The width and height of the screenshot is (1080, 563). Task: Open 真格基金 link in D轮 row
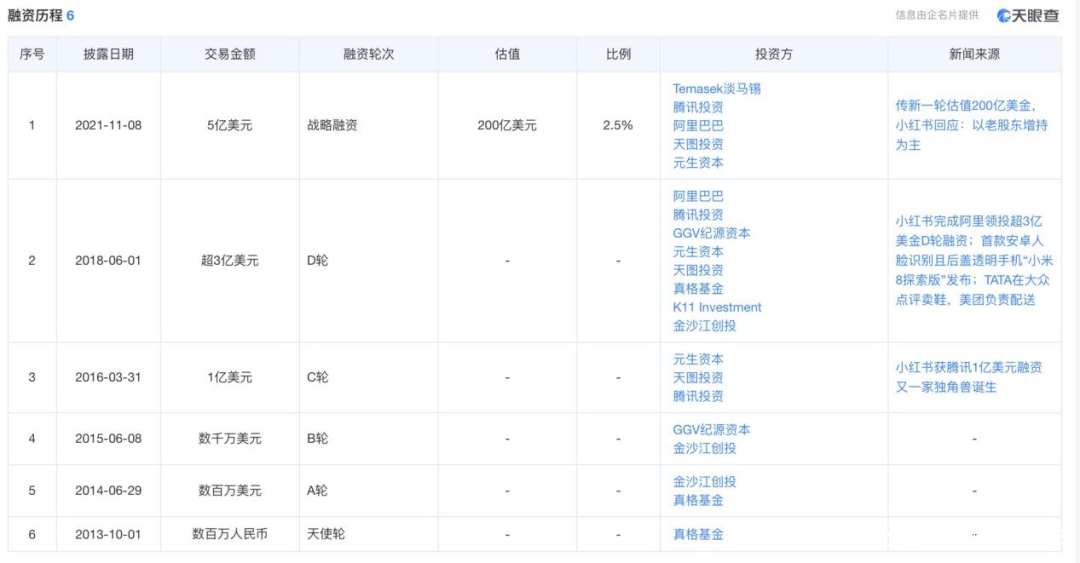coord(698,289)
